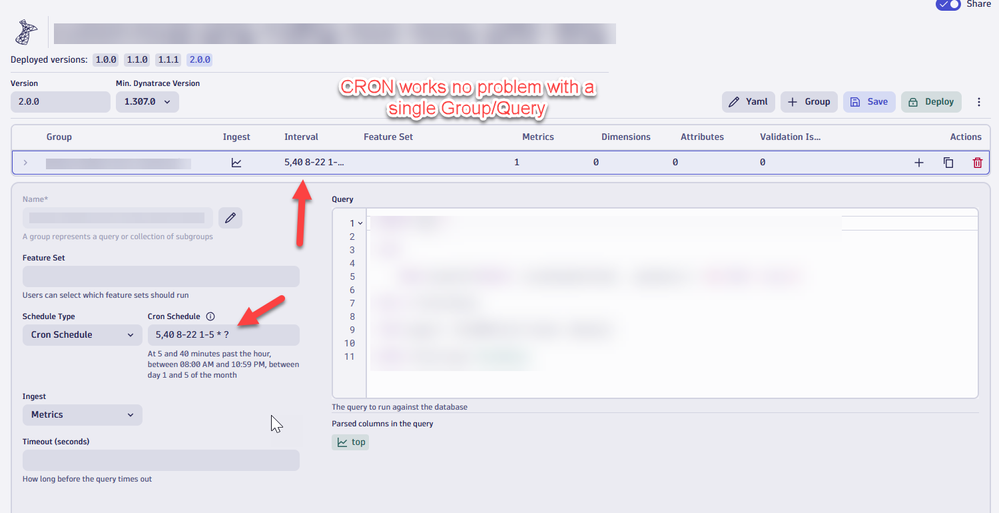This screenshot has width=999, height=513.
Task: Select deployed version 1.0.0
Action: coord(106,60)
